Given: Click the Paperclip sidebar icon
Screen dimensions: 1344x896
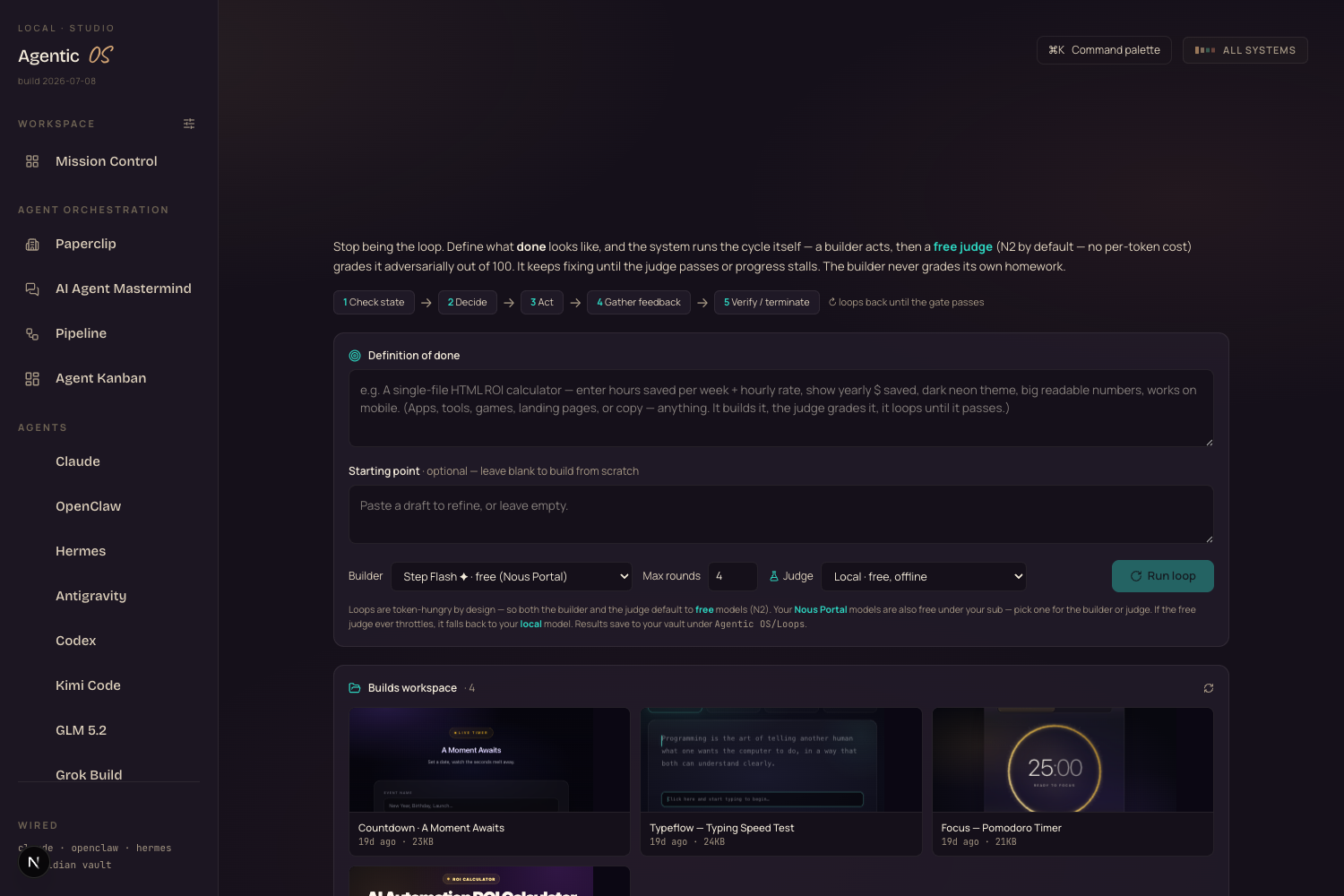Looking at the screenshot, I should pyautogui.click(x=32, y=244).
